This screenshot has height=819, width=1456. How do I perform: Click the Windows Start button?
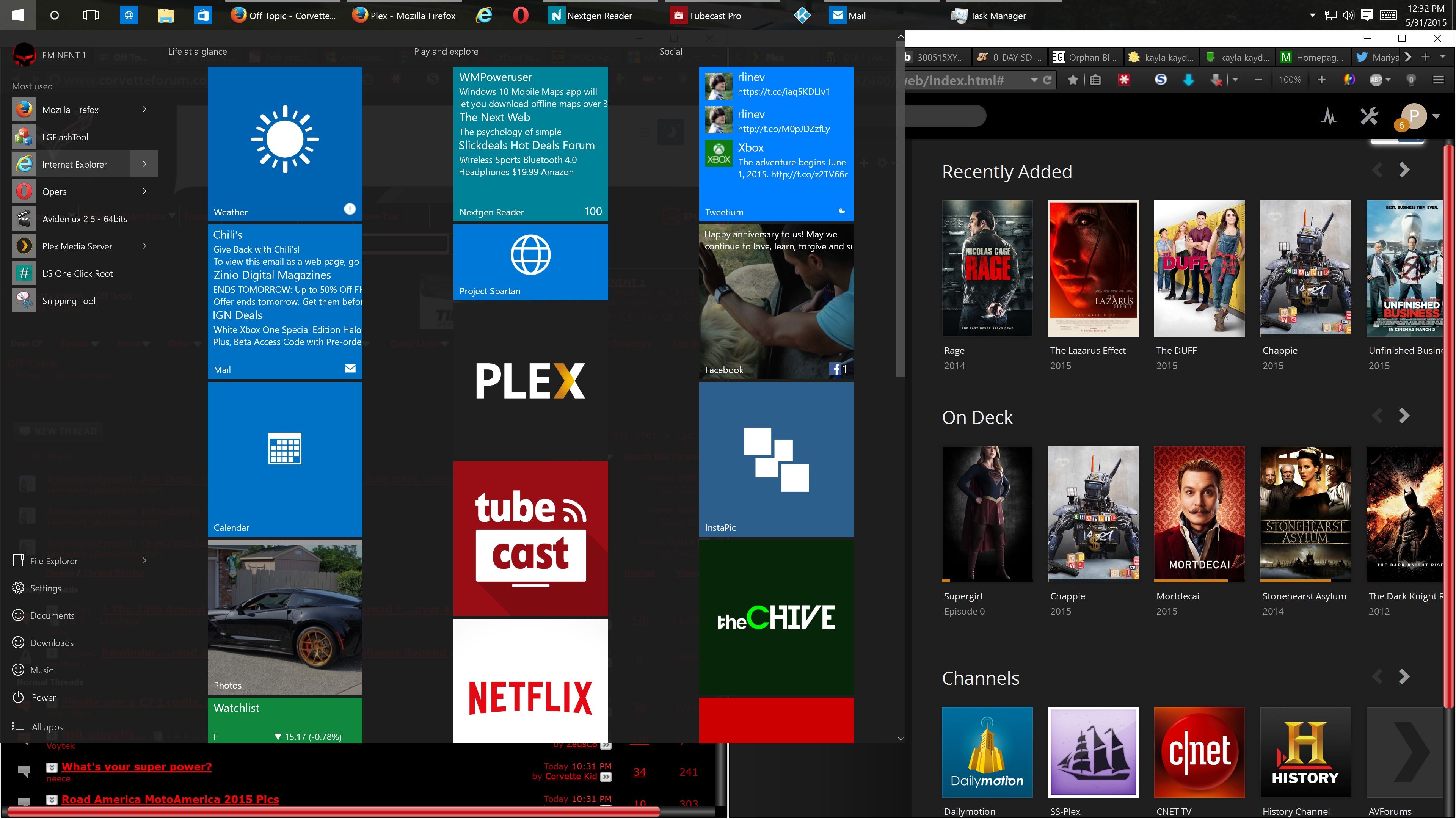[18, 15]
